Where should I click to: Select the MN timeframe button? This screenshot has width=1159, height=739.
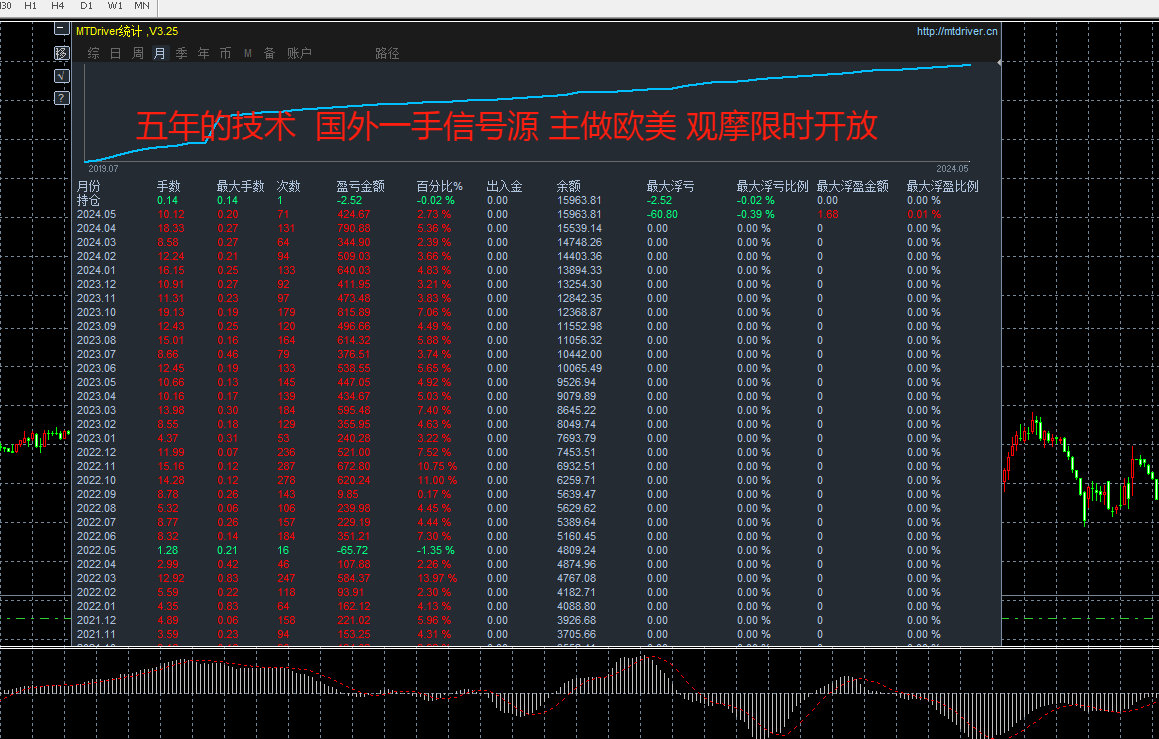(142, 5)
